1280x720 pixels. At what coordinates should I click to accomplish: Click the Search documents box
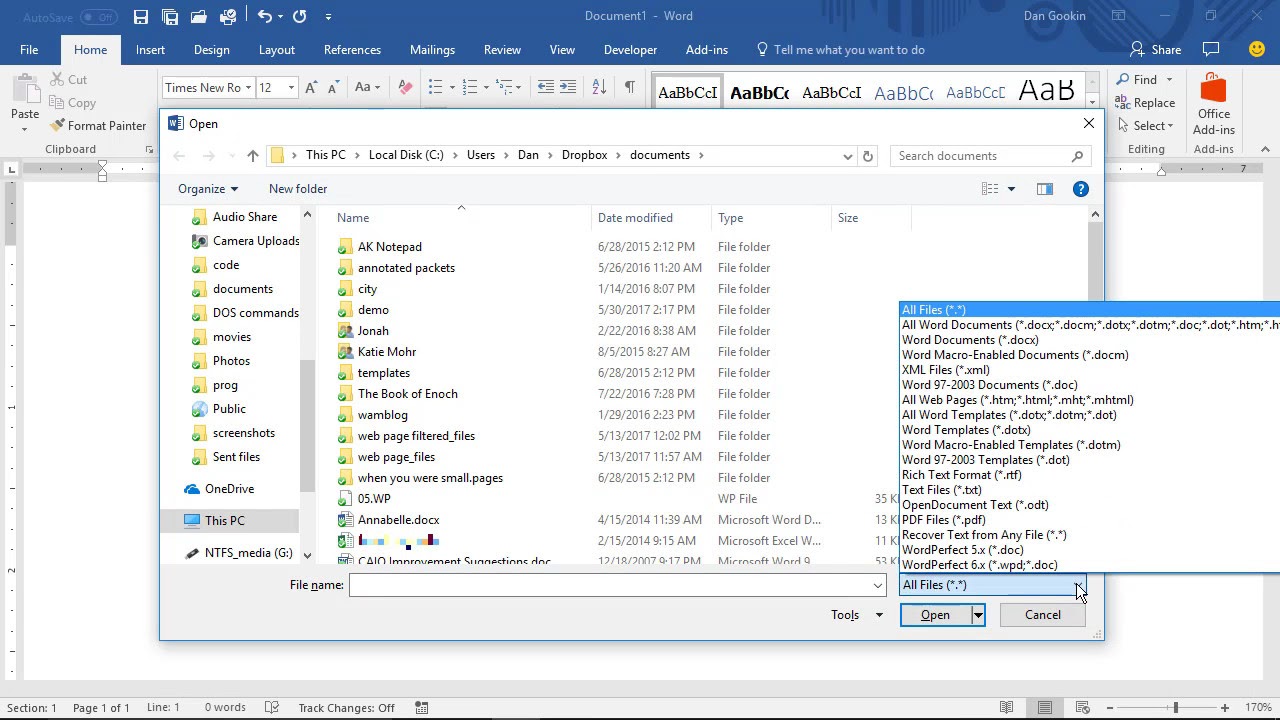(x=990, y=156)
